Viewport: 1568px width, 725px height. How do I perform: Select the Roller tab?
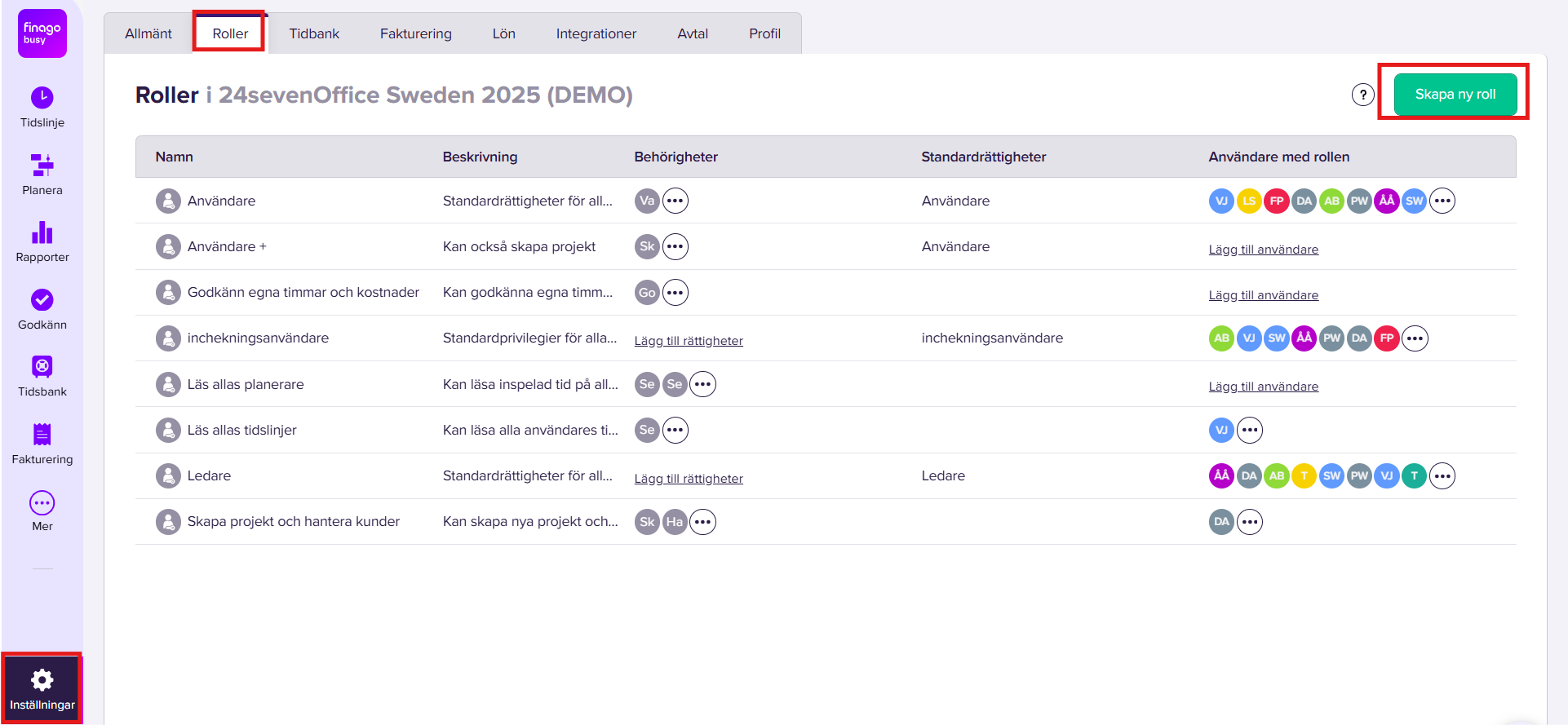coord(230,33)
